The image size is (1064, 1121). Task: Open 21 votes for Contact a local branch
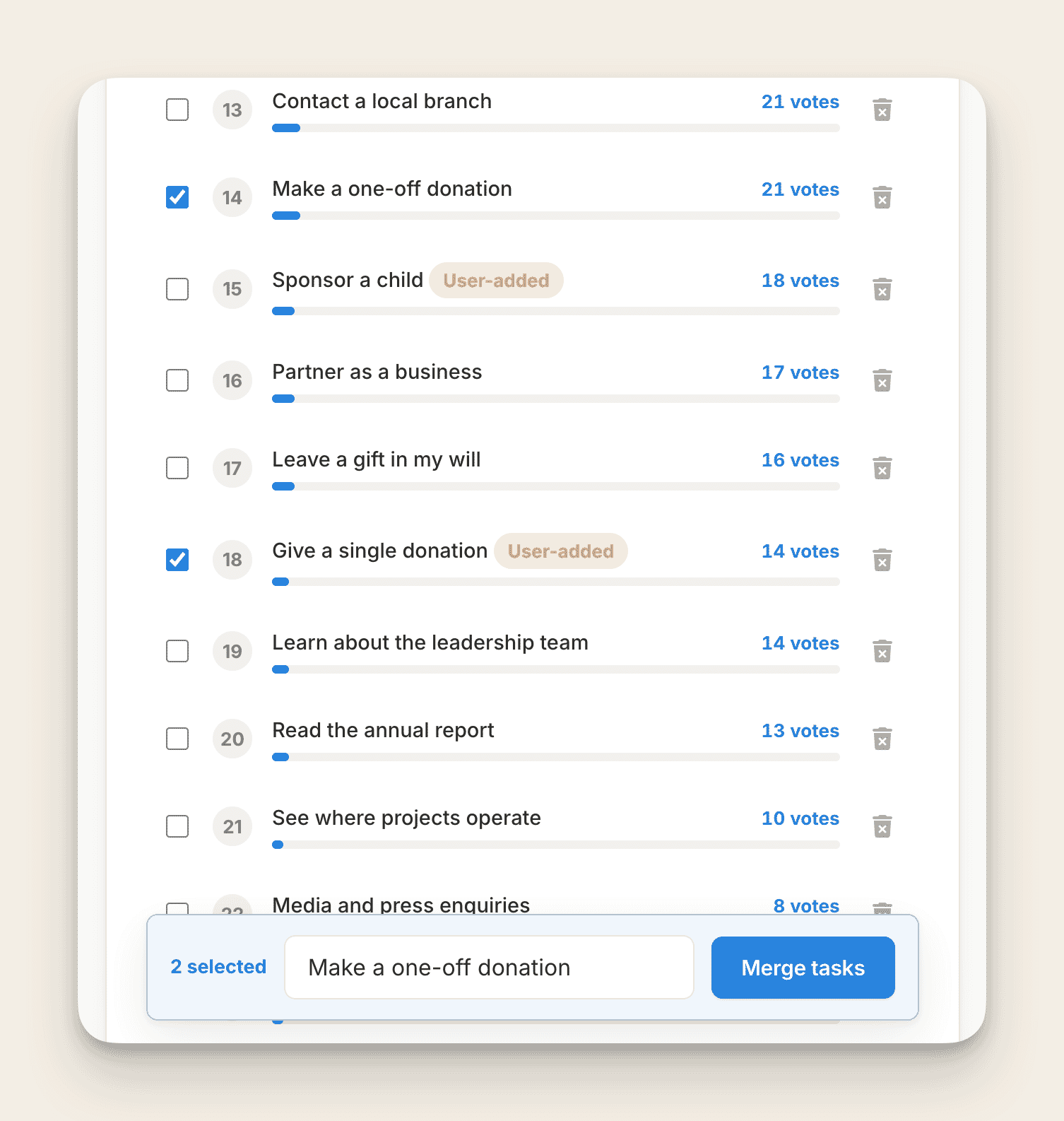pos(800,102)
